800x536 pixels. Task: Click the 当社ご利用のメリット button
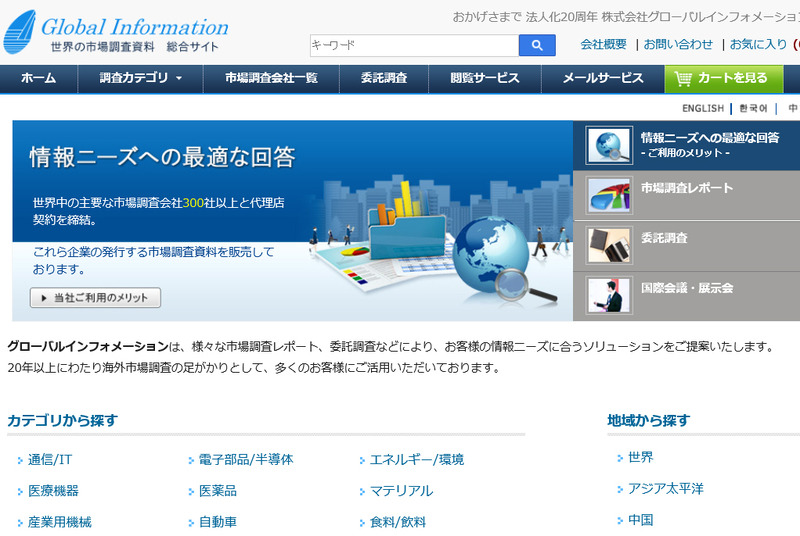[x=95, y=298]
